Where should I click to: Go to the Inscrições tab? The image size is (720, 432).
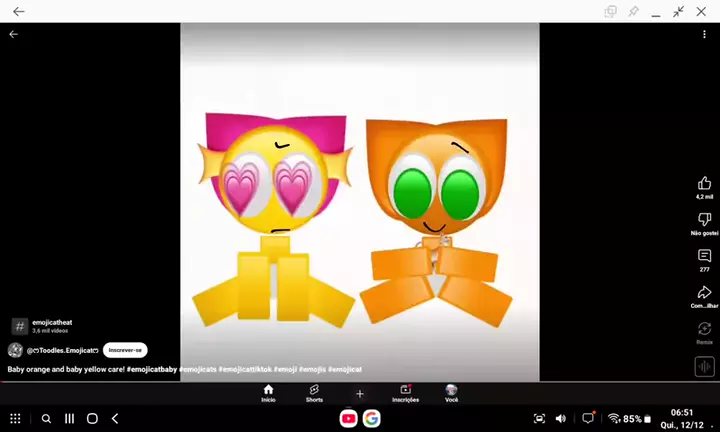tap(405, 393)
